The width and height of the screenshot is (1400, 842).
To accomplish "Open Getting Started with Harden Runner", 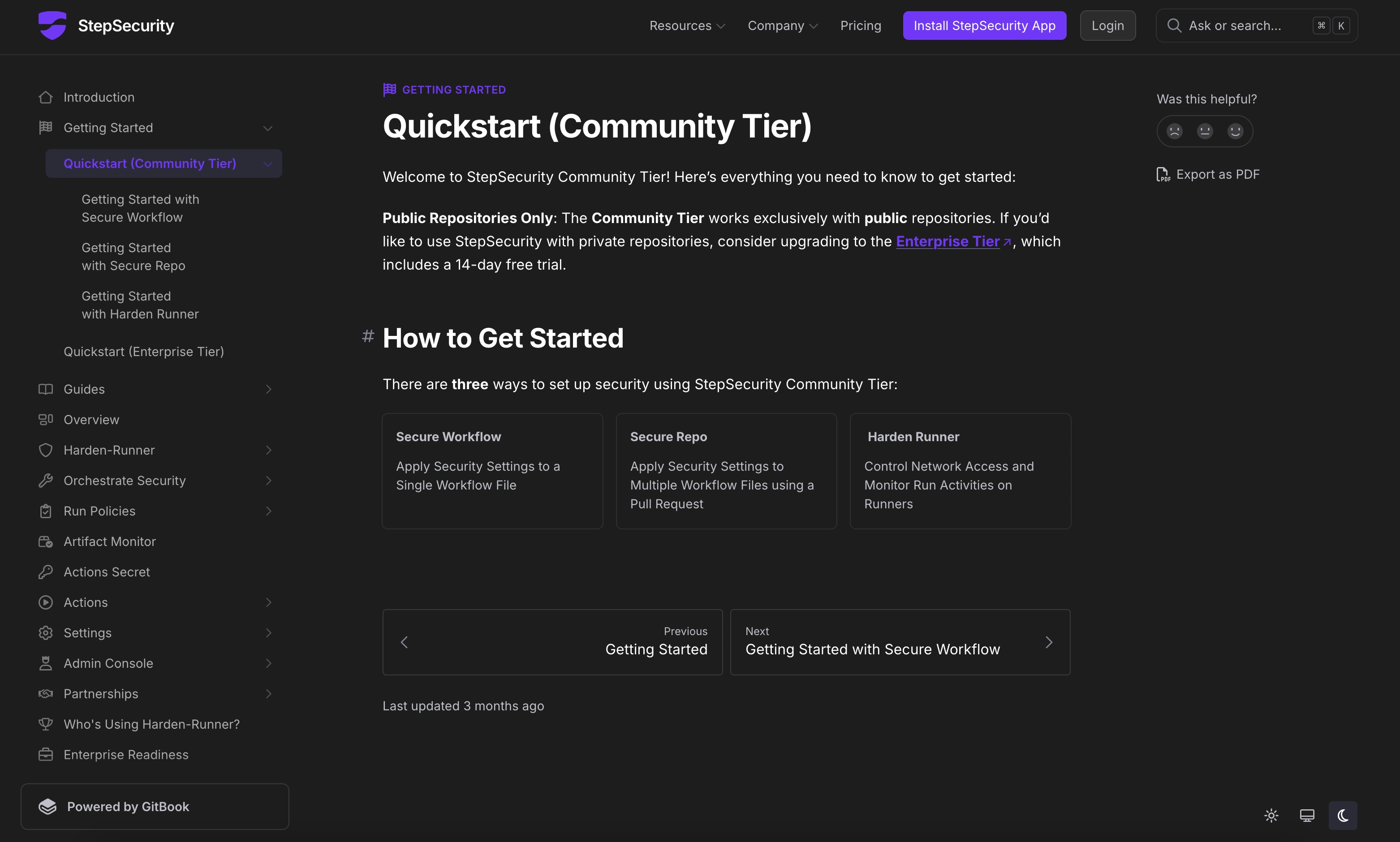I will [x=140, y=305].
